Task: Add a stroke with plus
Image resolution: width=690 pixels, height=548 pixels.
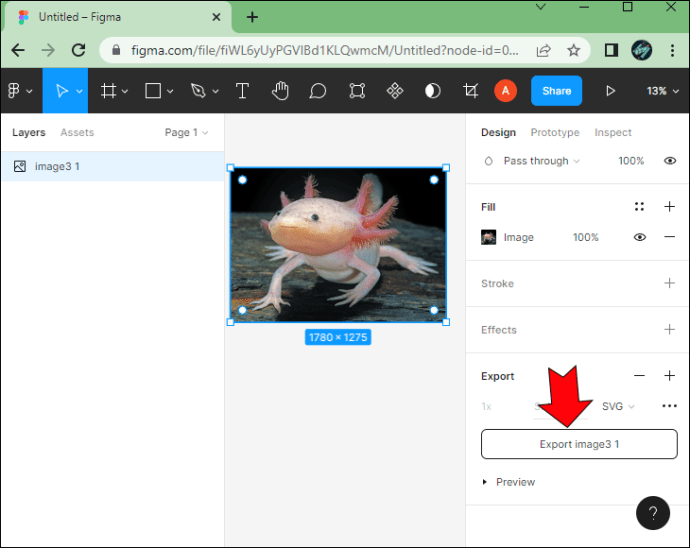Action: [669, 283]
